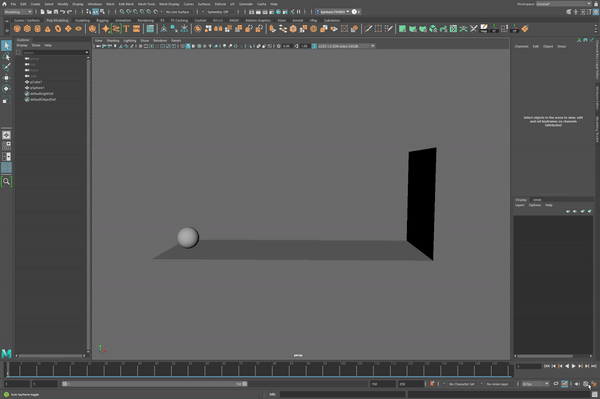Undo with the status line arrow
The height and width of the screenshot is (399, 600).
[x=62, y=12]
